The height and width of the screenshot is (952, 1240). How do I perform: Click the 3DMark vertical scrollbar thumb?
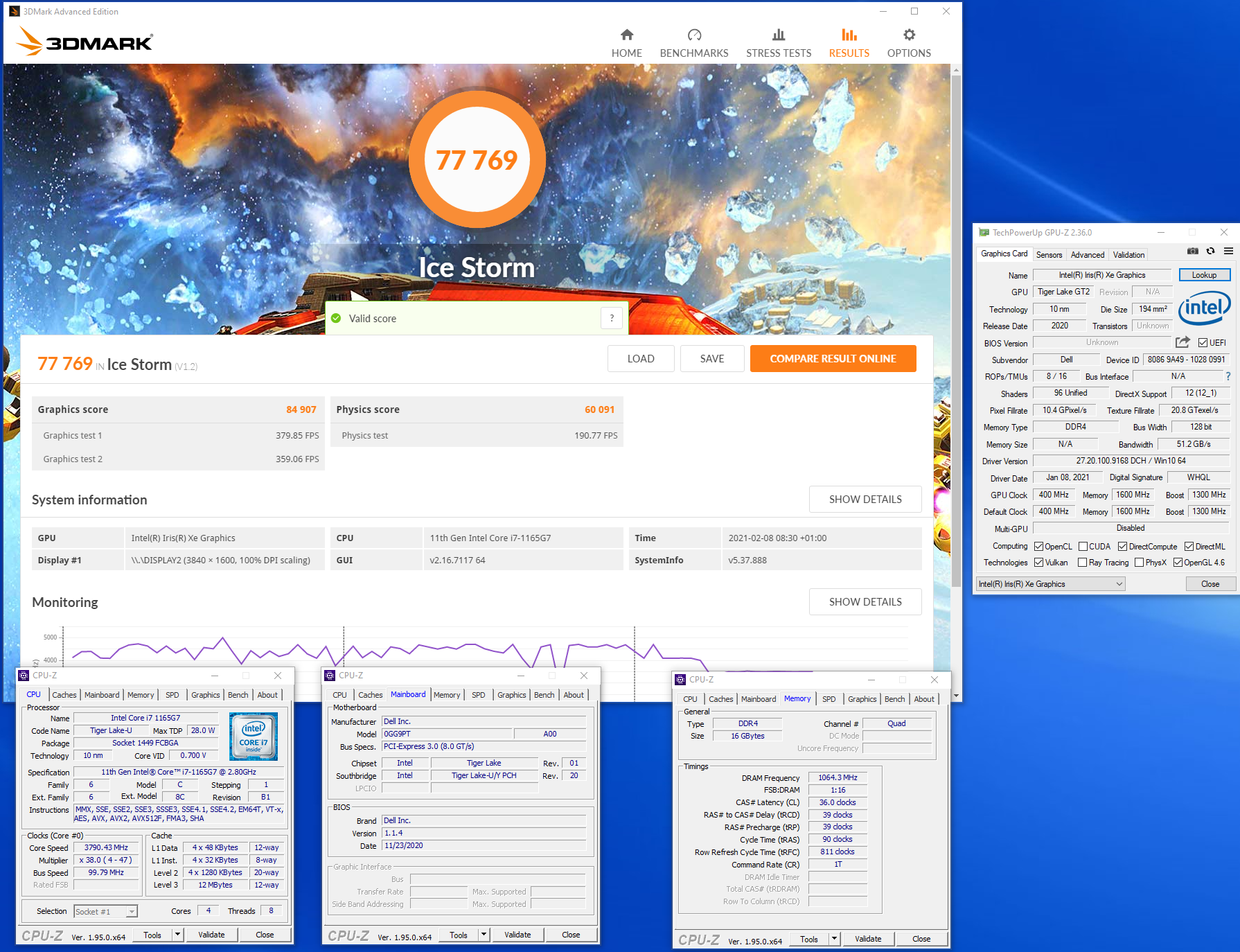[x=956, y=331]
